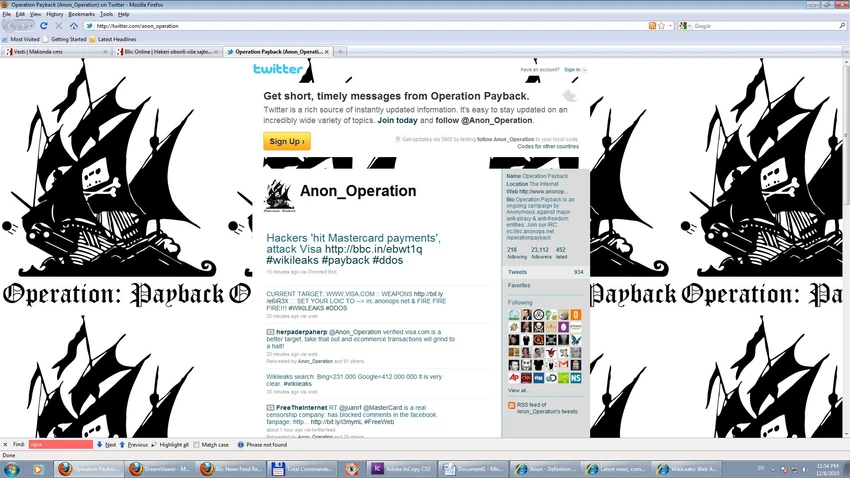Open the bbc.in/ebwt1q link
850x478 pixels.
pyautogui.click(x=374, y=249)
